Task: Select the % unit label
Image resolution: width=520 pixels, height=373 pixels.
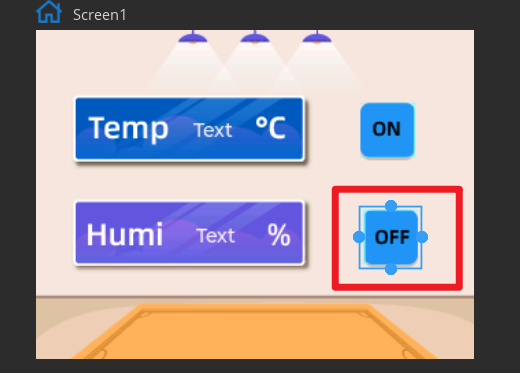Action: 279,235
